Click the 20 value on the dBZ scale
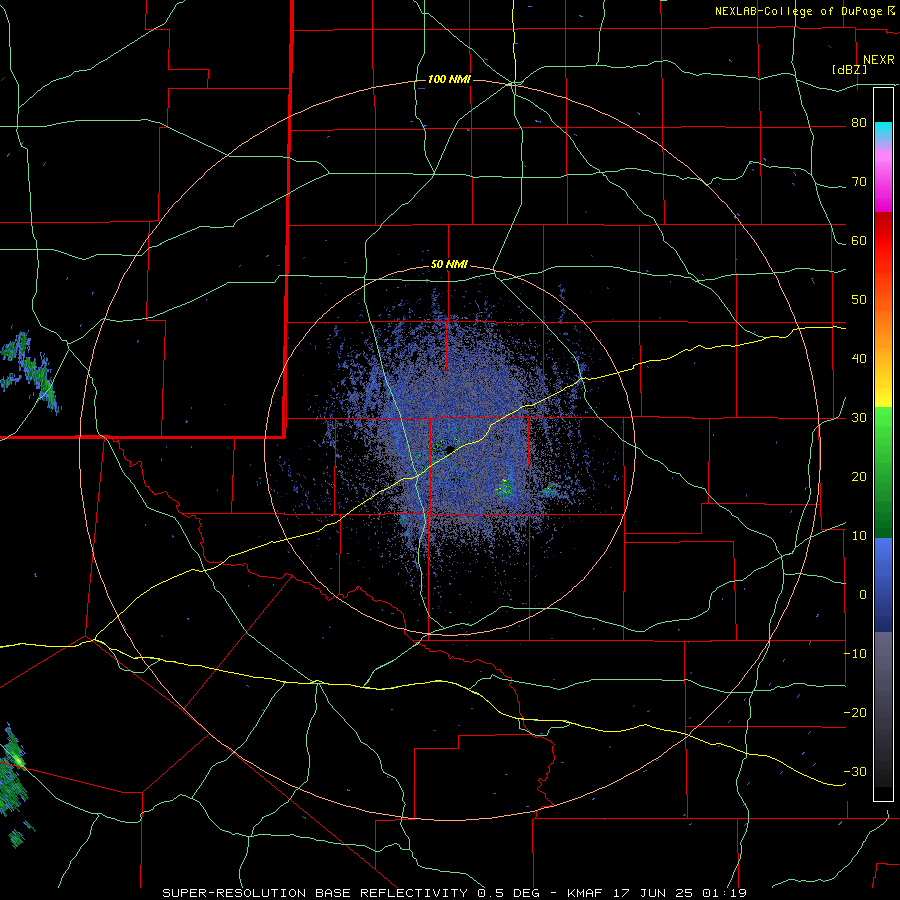Image resolution: width=900 pixels, height=900 pixels. click(859, 476)
